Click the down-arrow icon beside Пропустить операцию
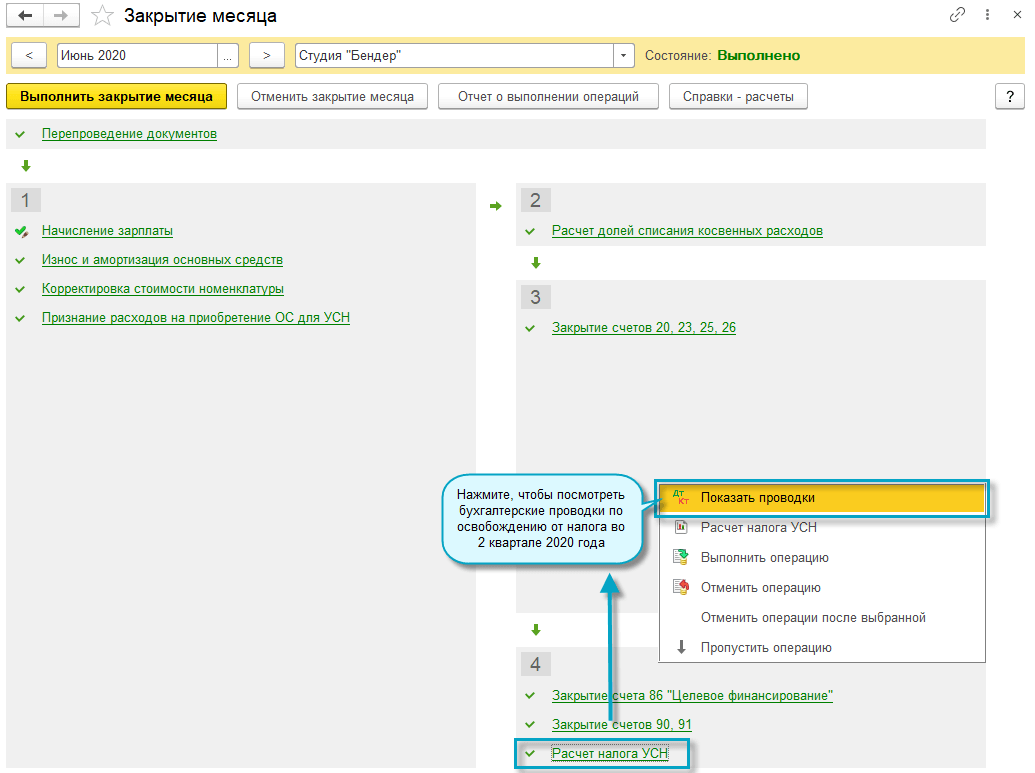This screenshot has height=773, width=1035. click(681, 648)
